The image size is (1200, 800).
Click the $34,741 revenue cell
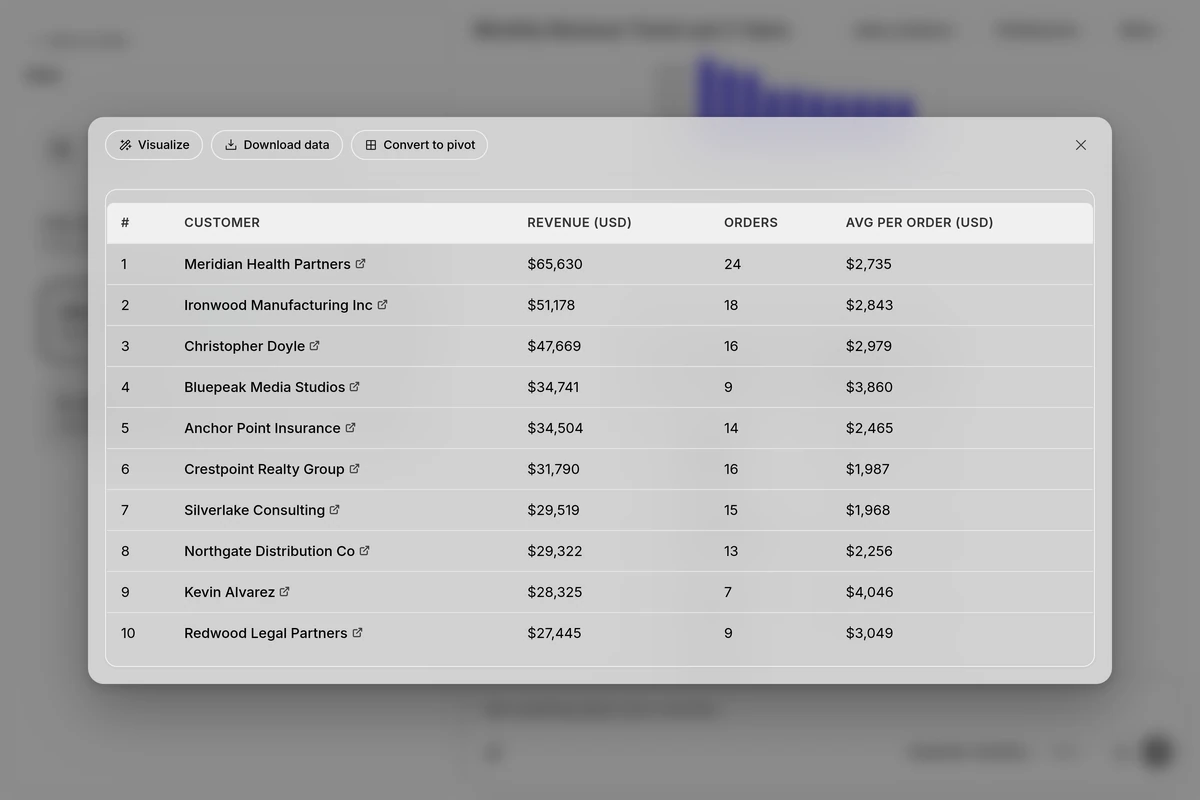[553, 387]
